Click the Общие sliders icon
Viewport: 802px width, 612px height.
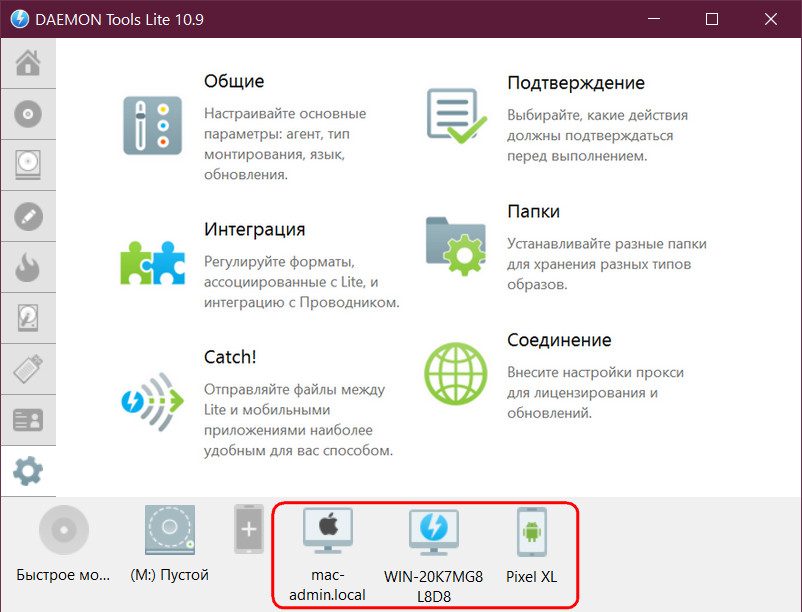click(x=152, y=125)
